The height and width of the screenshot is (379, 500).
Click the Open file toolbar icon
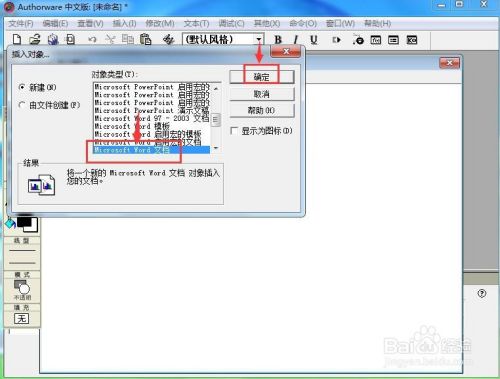click(35, 40)
